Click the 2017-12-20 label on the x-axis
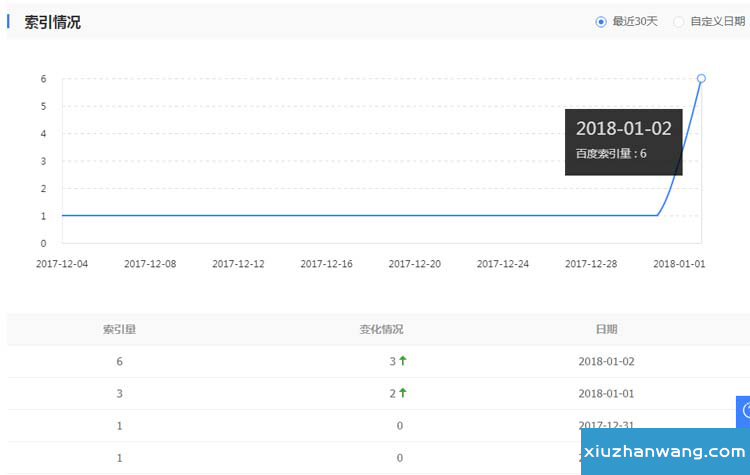This screenshot has height=475, width=750. 414,264
